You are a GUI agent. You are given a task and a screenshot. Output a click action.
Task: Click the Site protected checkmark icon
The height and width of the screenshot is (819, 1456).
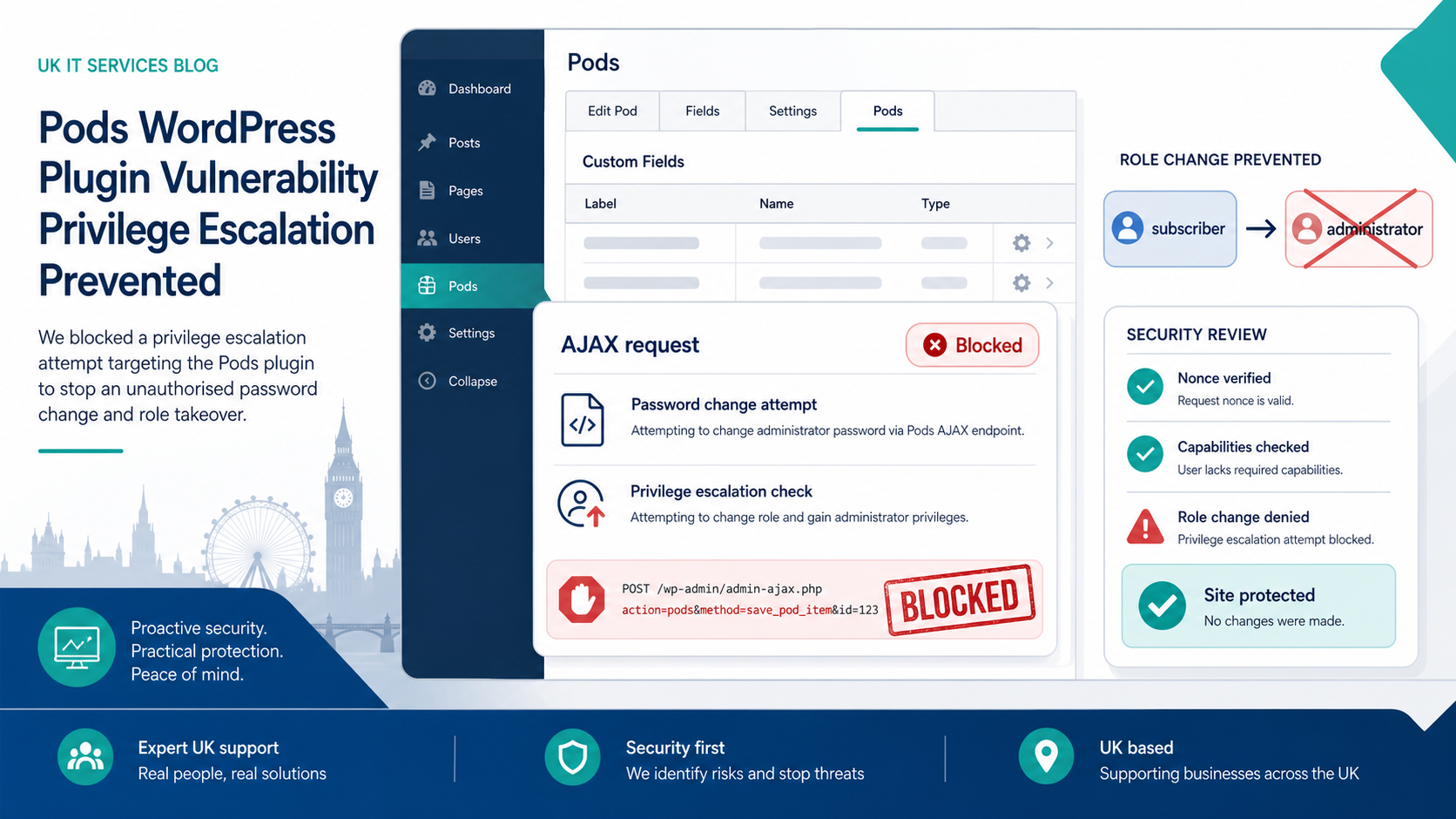coord(1162,606)
